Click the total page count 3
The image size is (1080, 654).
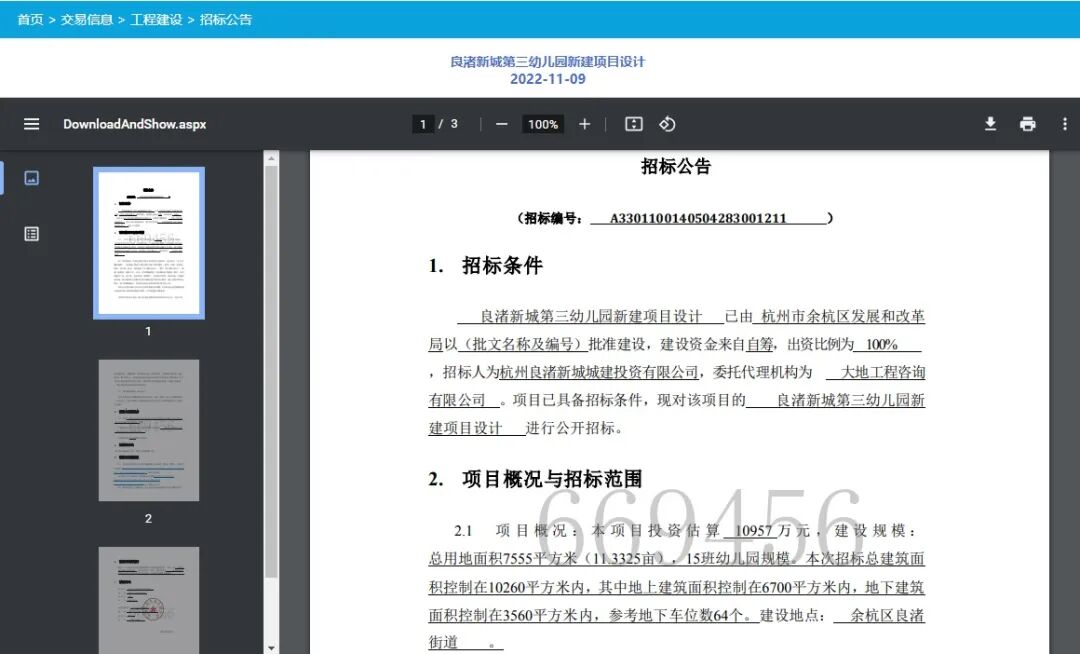[454, 124]
